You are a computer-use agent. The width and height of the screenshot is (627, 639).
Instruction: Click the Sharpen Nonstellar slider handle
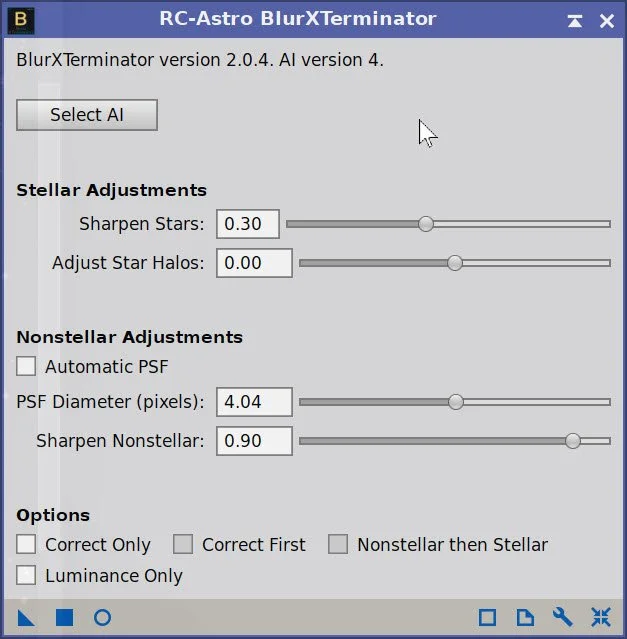[572, 441]
